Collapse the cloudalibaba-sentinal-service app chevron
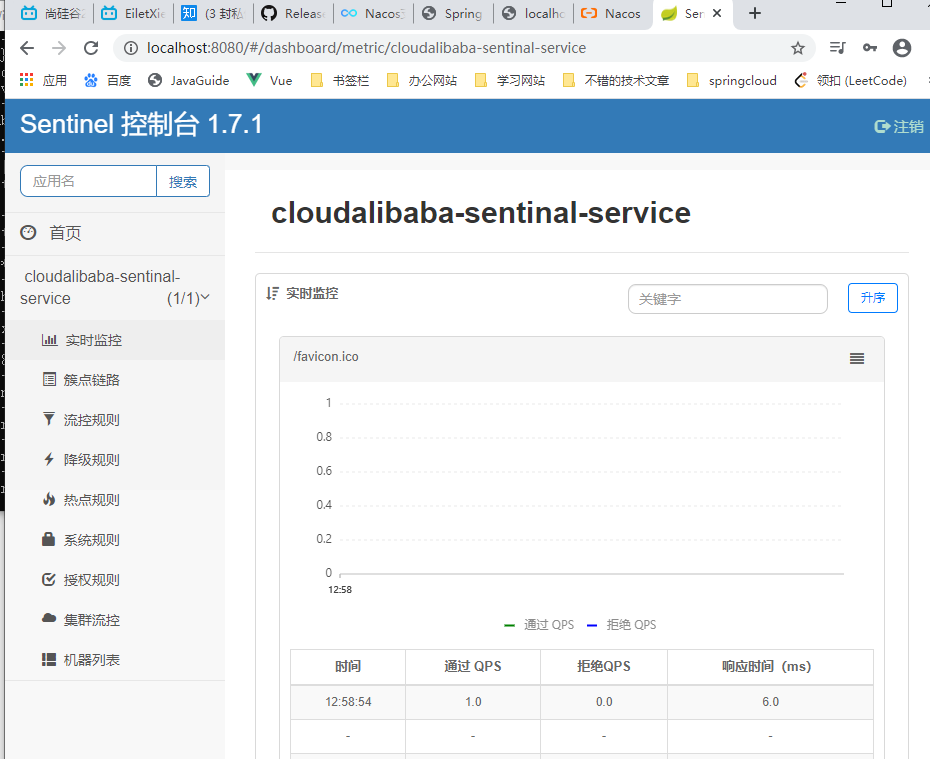930x759 pixels. click(x=205, y=297)
